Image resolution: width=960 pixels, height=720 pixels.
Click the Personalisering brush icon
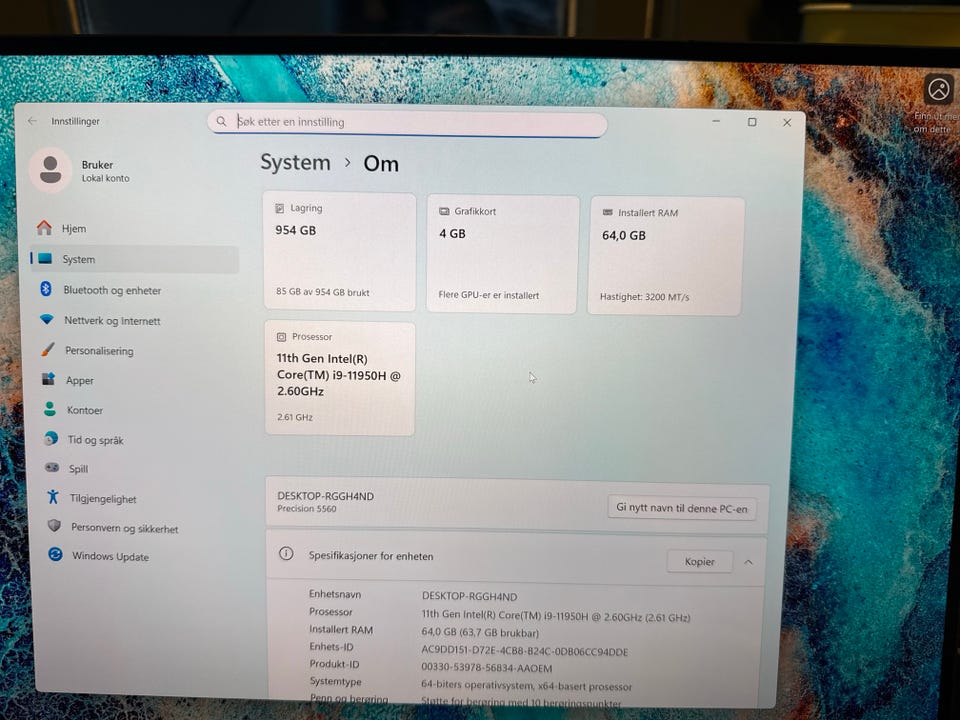(48, 349)
